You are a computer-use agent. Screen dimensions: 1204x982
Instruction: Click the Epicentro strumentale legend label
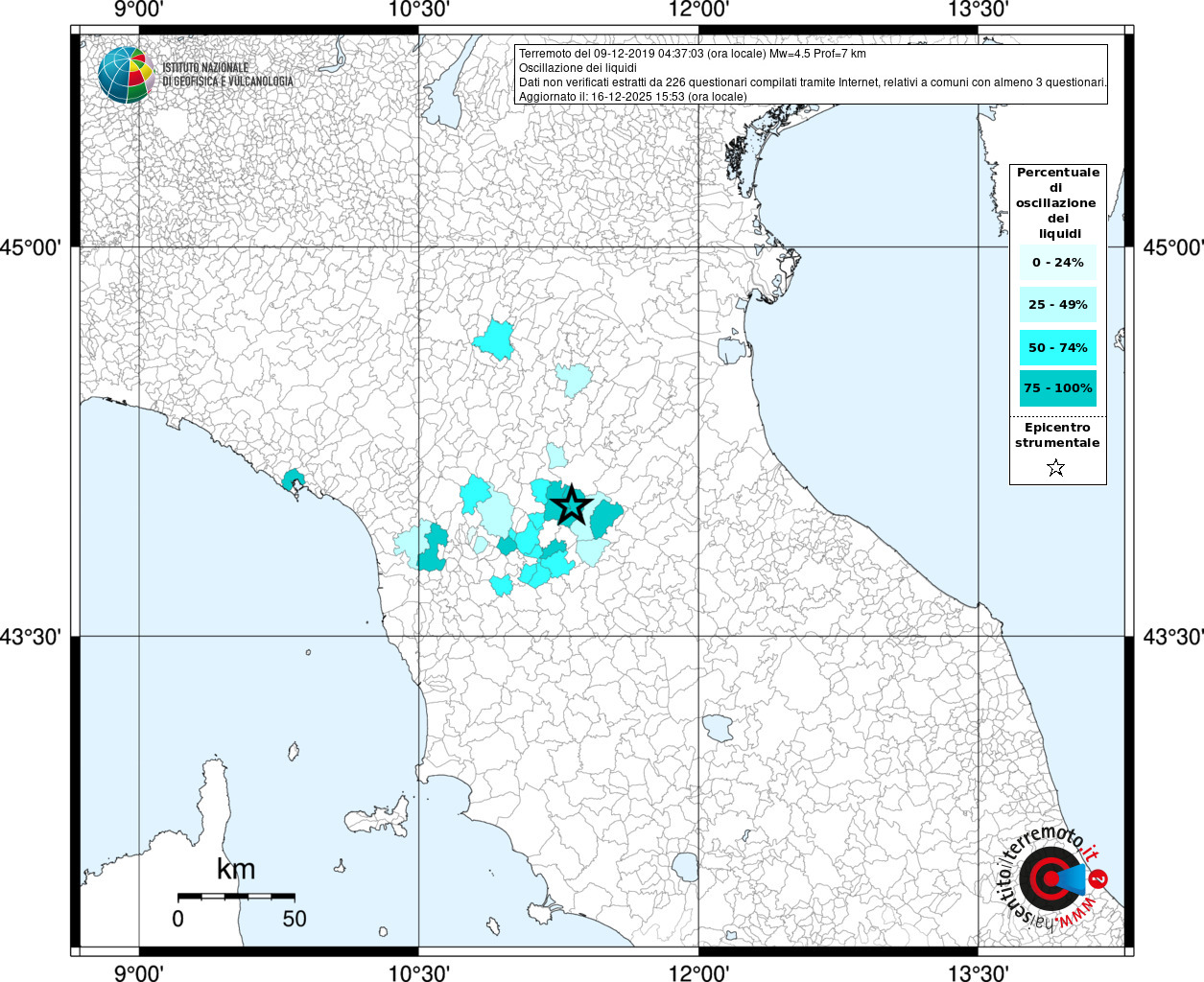(1057, 435)
